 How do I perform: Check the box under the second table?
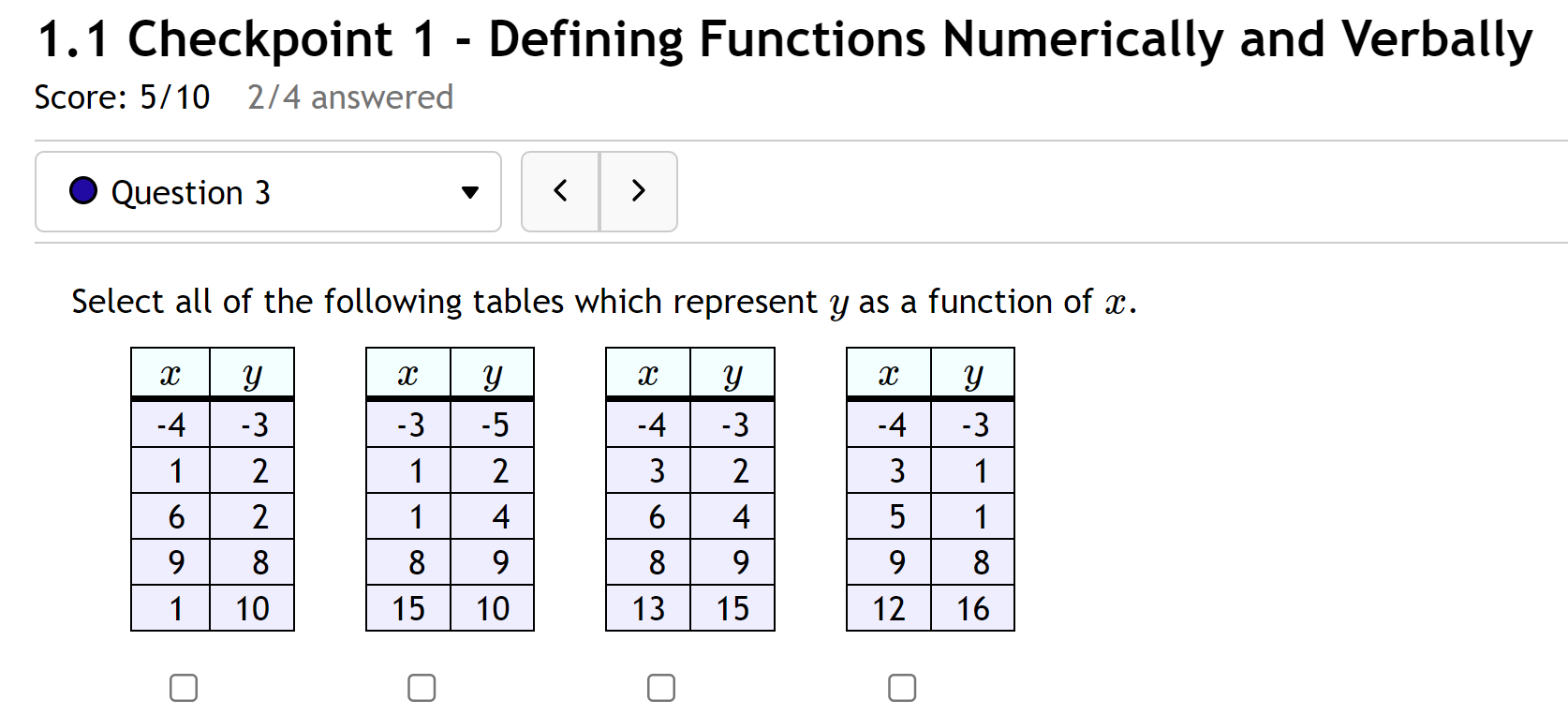coord(422,687)
